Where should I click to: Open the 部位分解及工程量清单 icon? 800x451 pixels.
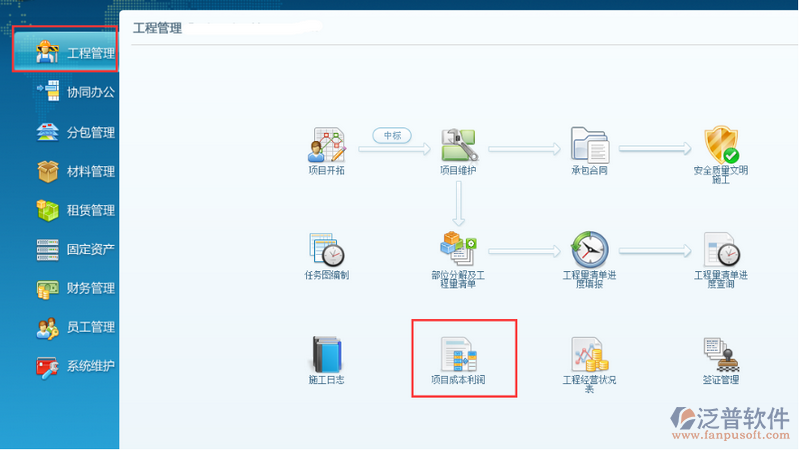[x=458, y=248]
